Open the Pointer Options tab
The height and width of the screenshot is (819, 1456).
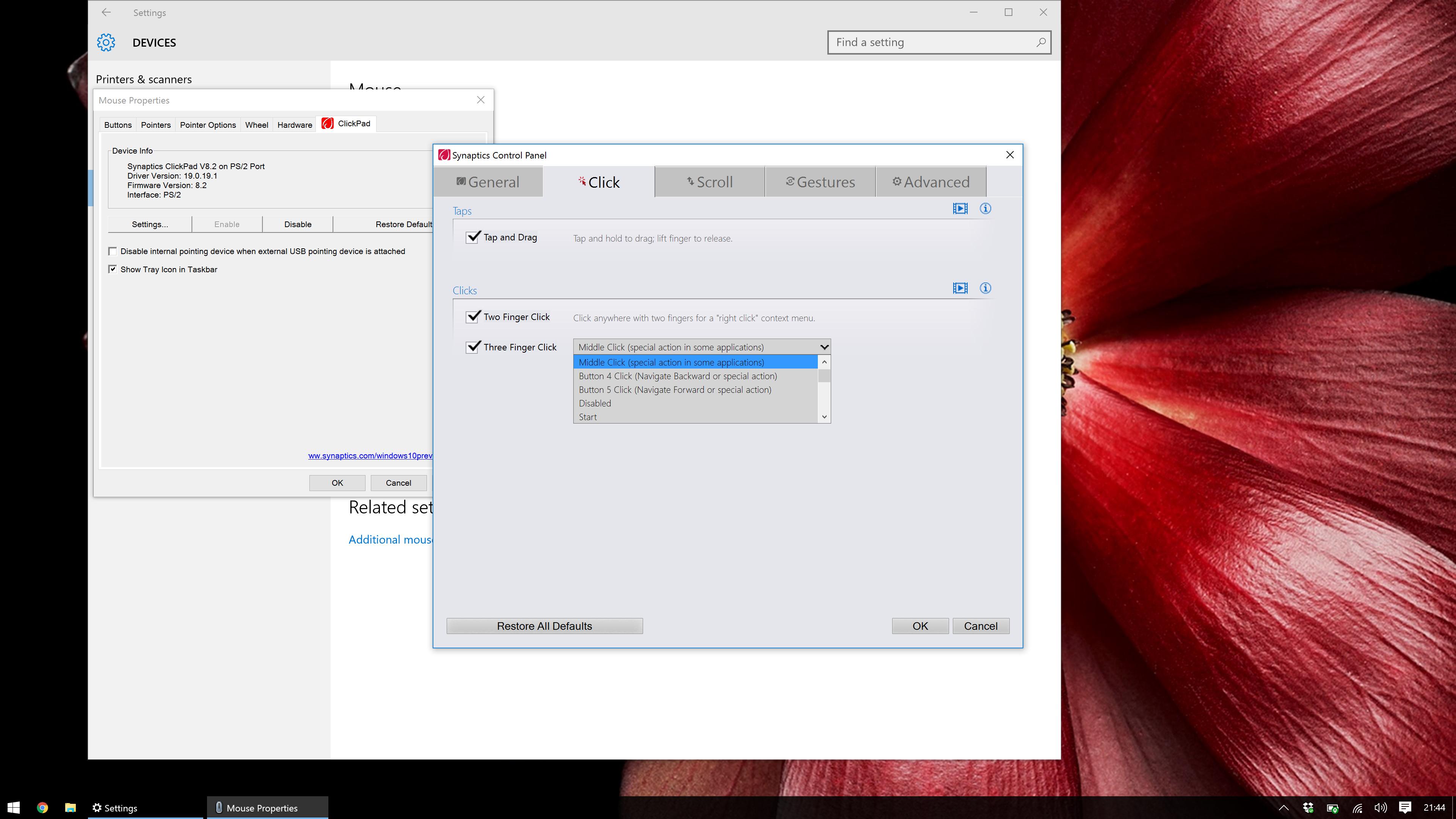(x=207, y=125)
